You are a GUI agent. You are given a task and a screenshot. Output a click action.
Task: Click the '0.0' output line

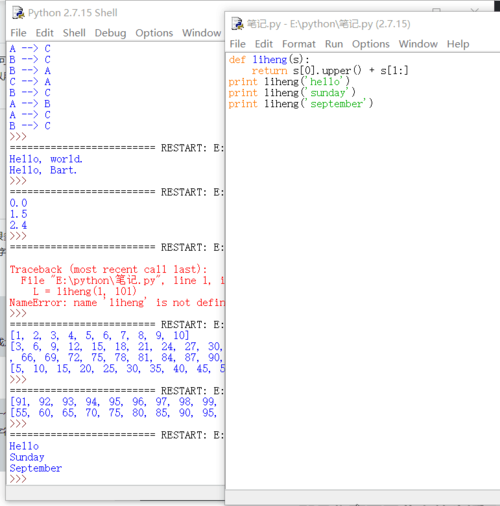(18, 203)
